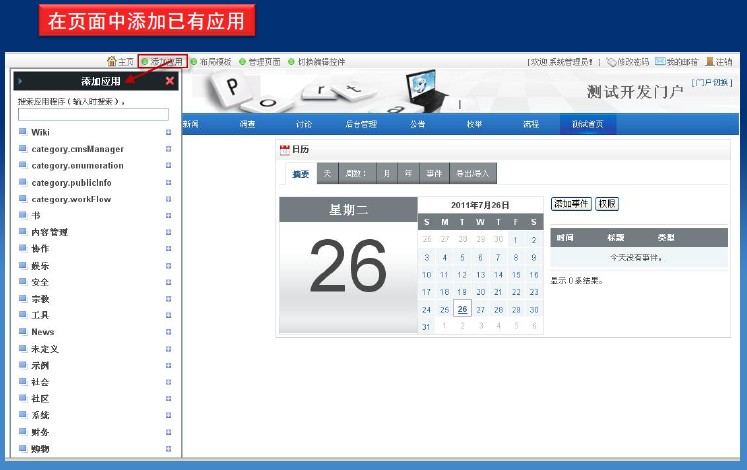Click the 主页 home icon
The image size is (747, 470).
click(112, 62)
